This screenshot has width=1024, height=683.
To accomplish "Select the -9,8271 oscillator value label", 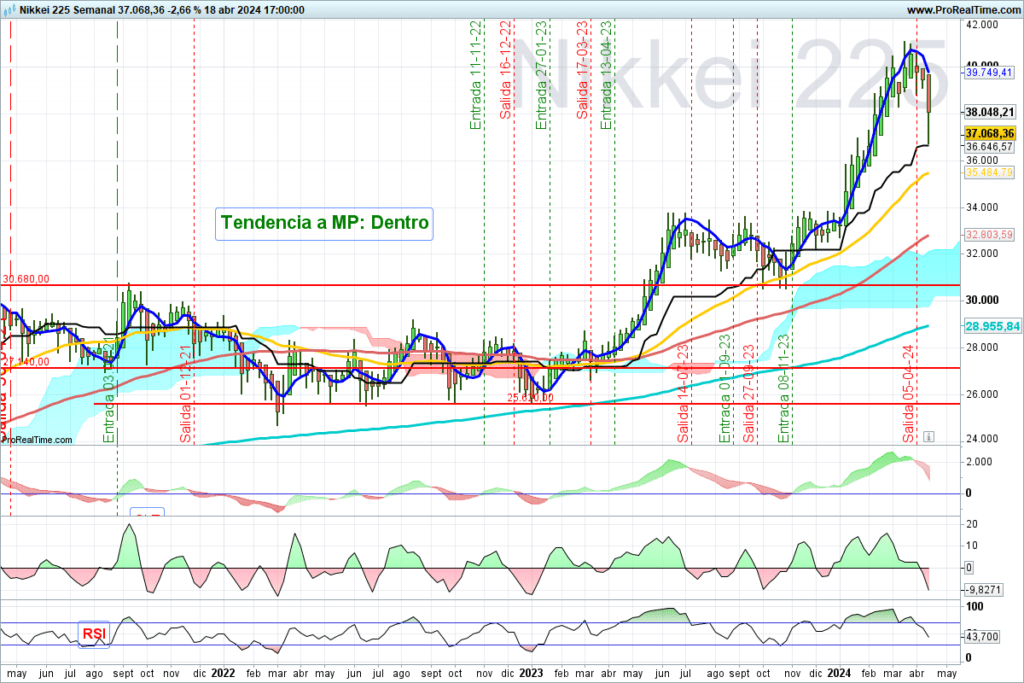I will 983,590.
